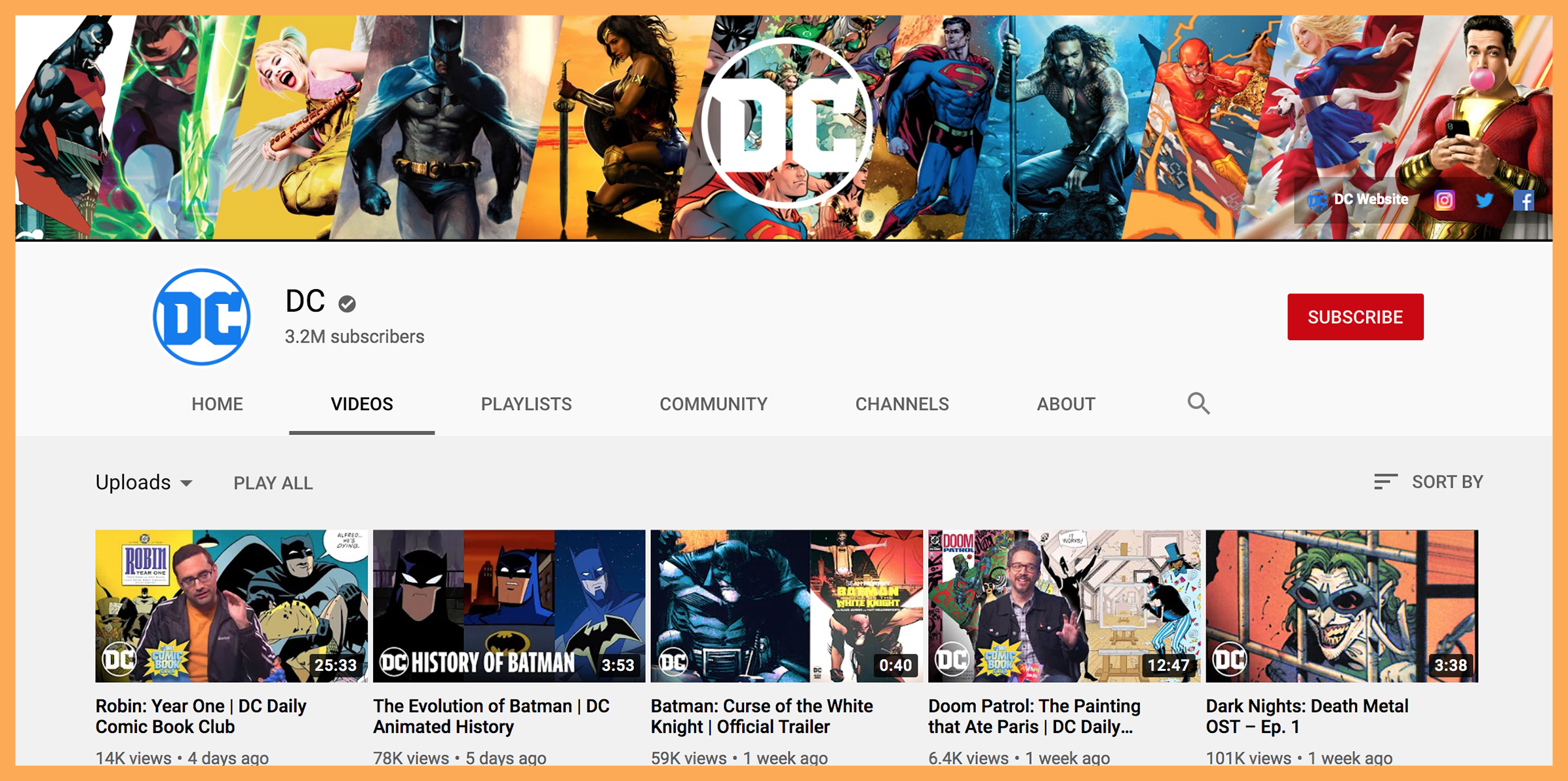Click '78K views • 5 days ago' text

[x=460, y=758]
